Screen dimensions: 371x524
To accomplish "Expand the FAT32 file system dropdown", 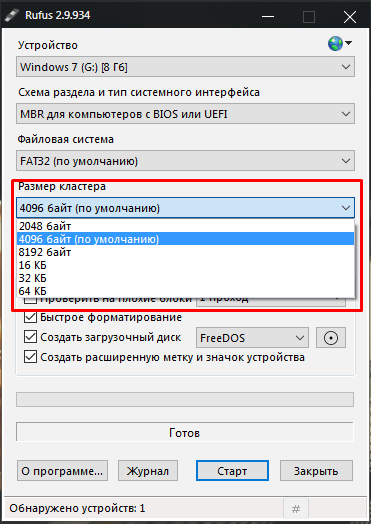I will click(185, 161).
